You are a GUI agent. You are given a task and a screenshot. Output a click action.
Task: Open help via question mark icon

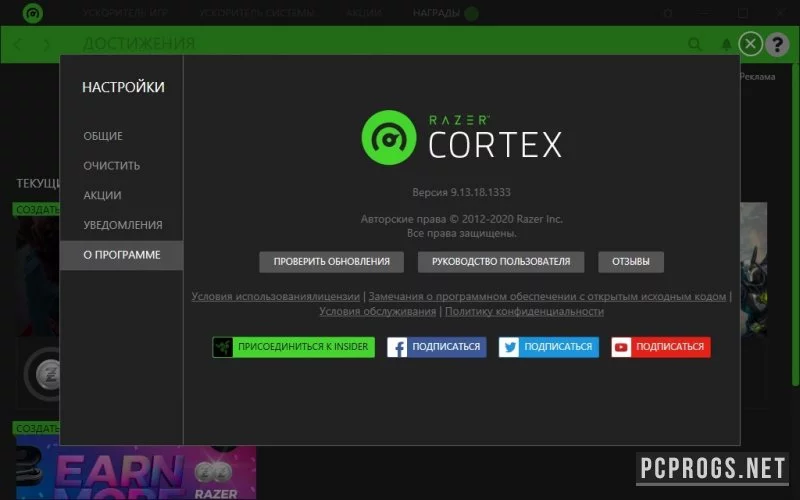pyautogui.click(x=778, y=44)
